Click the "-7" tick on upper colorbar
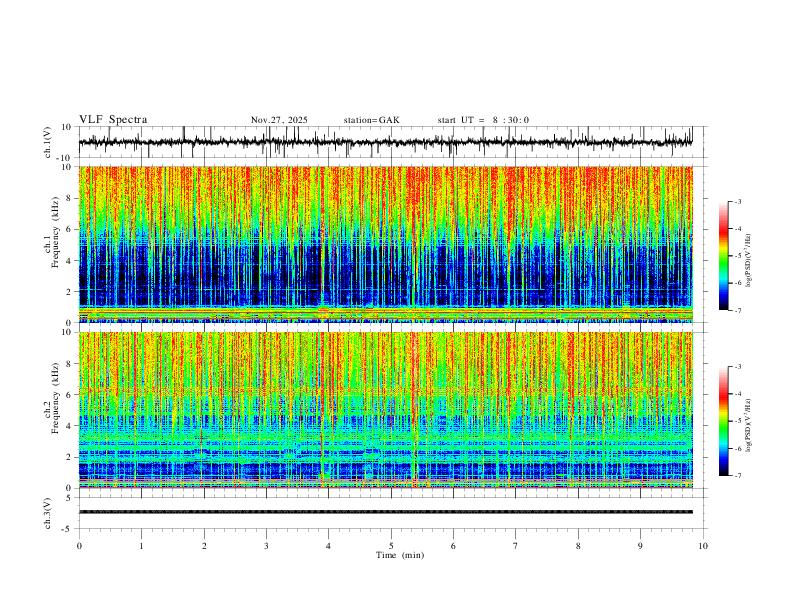The height and width of the screenshot is (612, 792). [738, 310]
